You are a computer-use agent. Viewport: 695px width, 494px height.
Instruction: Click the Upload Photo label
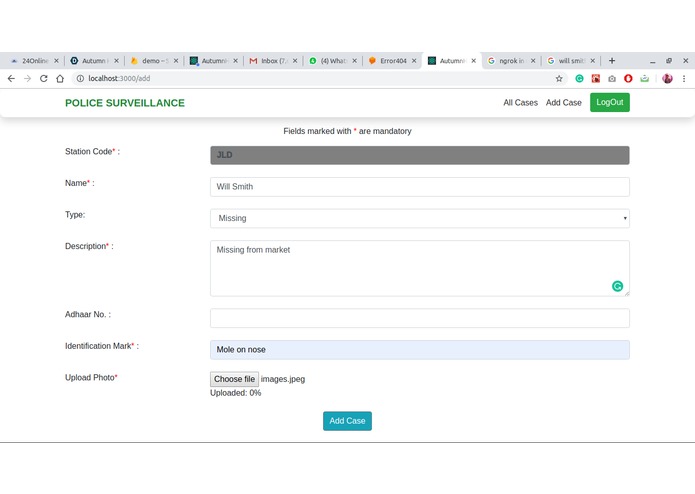91,377
